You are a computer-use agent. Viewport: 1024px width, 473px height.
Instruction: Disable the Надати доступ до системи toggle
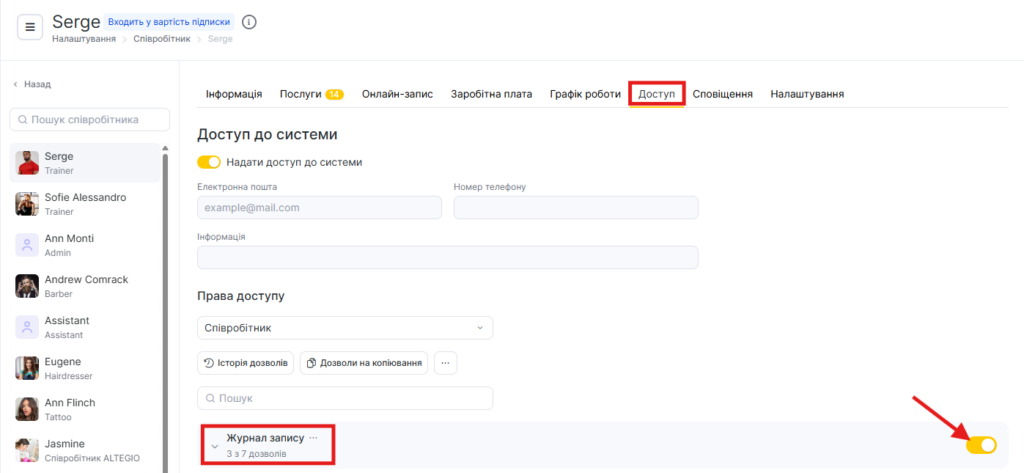point(209,162)
